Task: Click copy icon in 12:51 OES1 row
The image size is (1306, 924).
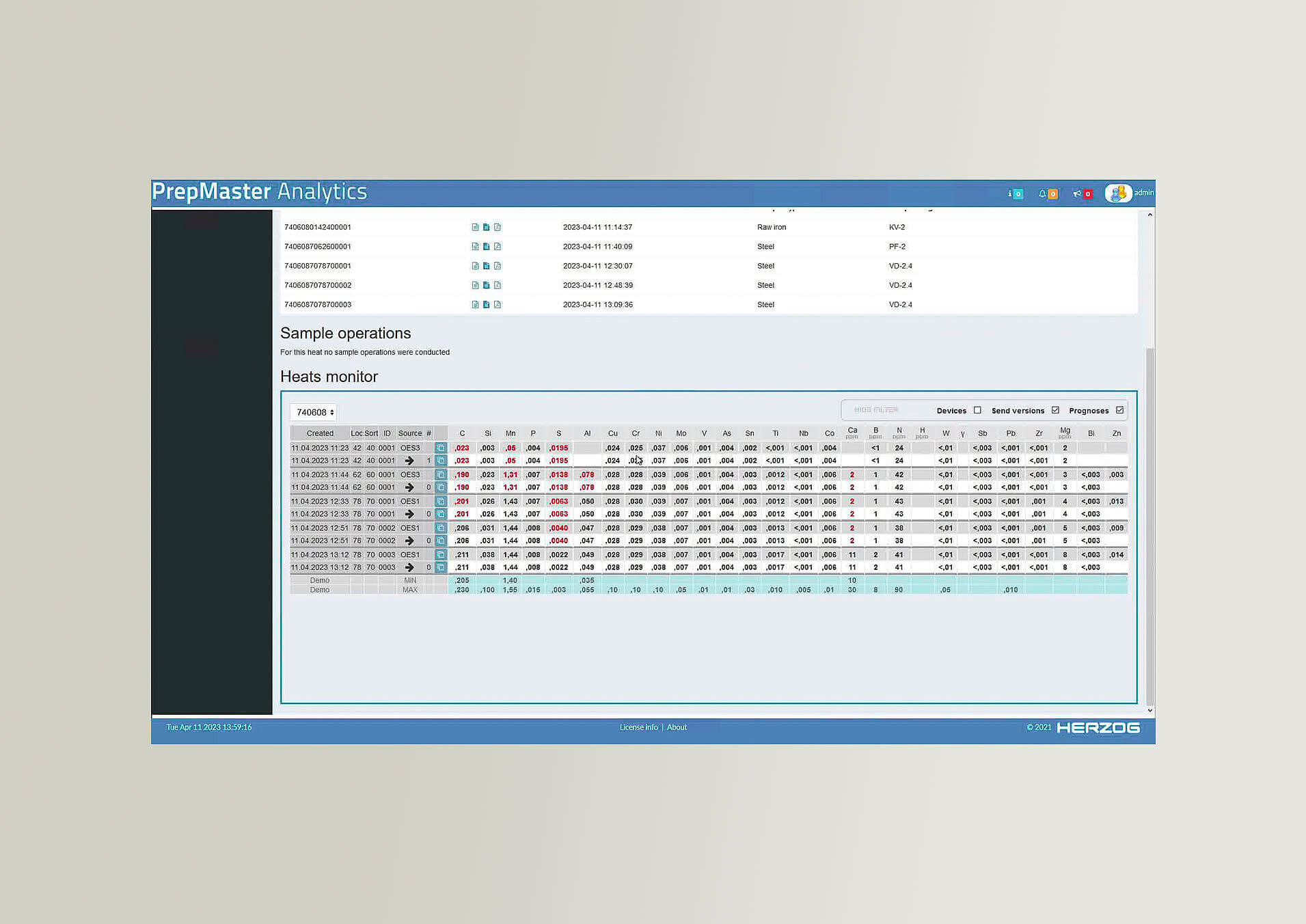Action: (x=441, y=528)
